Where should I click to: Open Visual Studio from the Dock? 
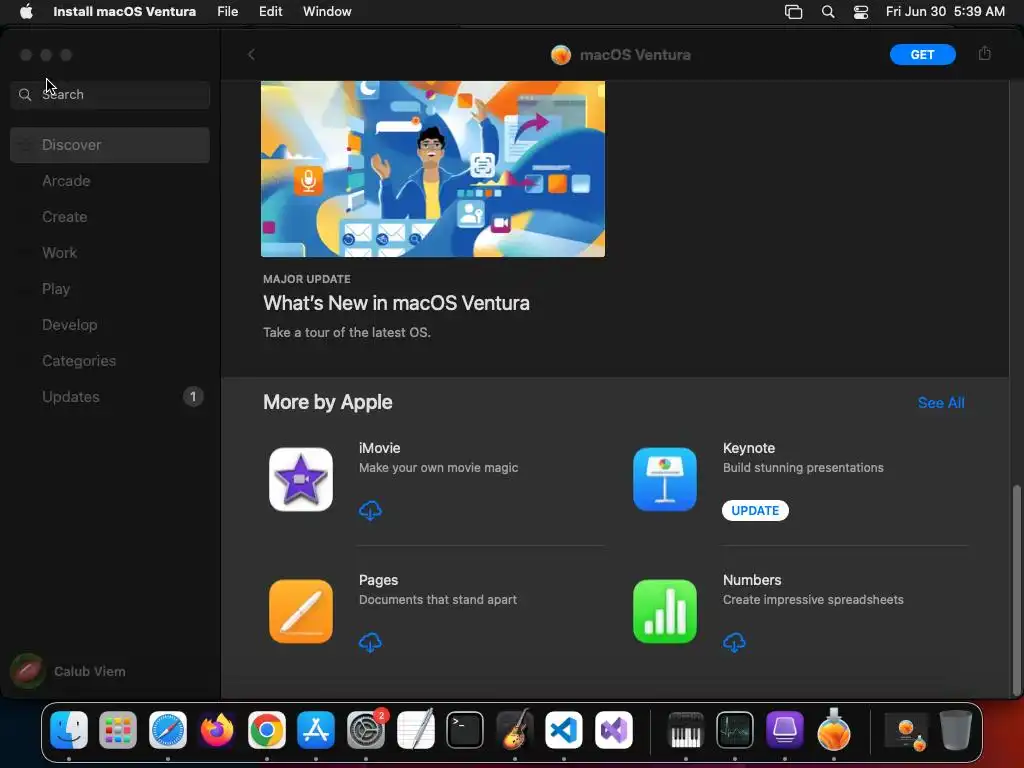click(x=614, y=729)
